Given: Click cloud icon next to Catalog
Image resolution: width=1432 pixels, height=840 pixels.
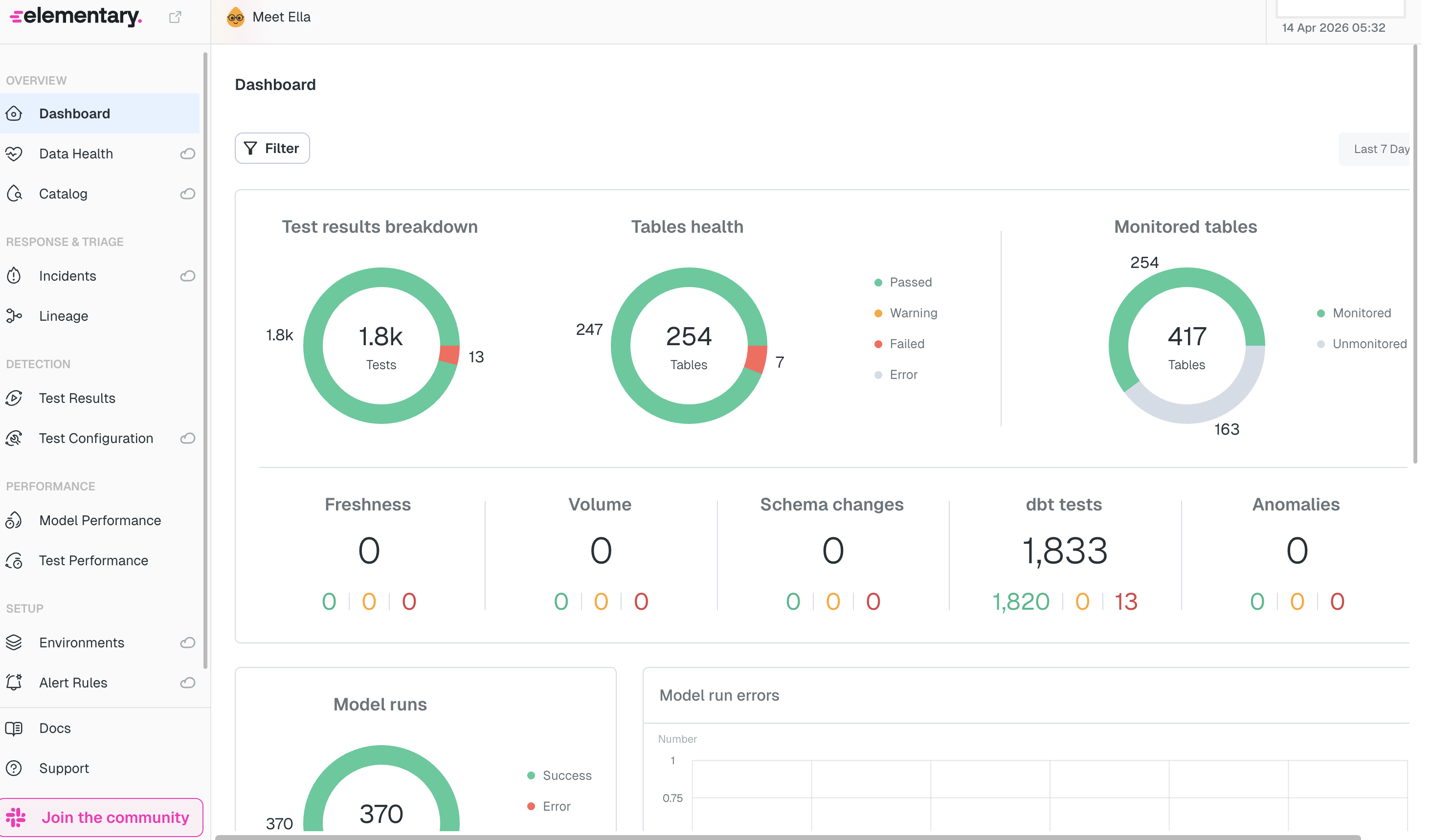Looking at the screenshot, I should click(x=187, y=194).
